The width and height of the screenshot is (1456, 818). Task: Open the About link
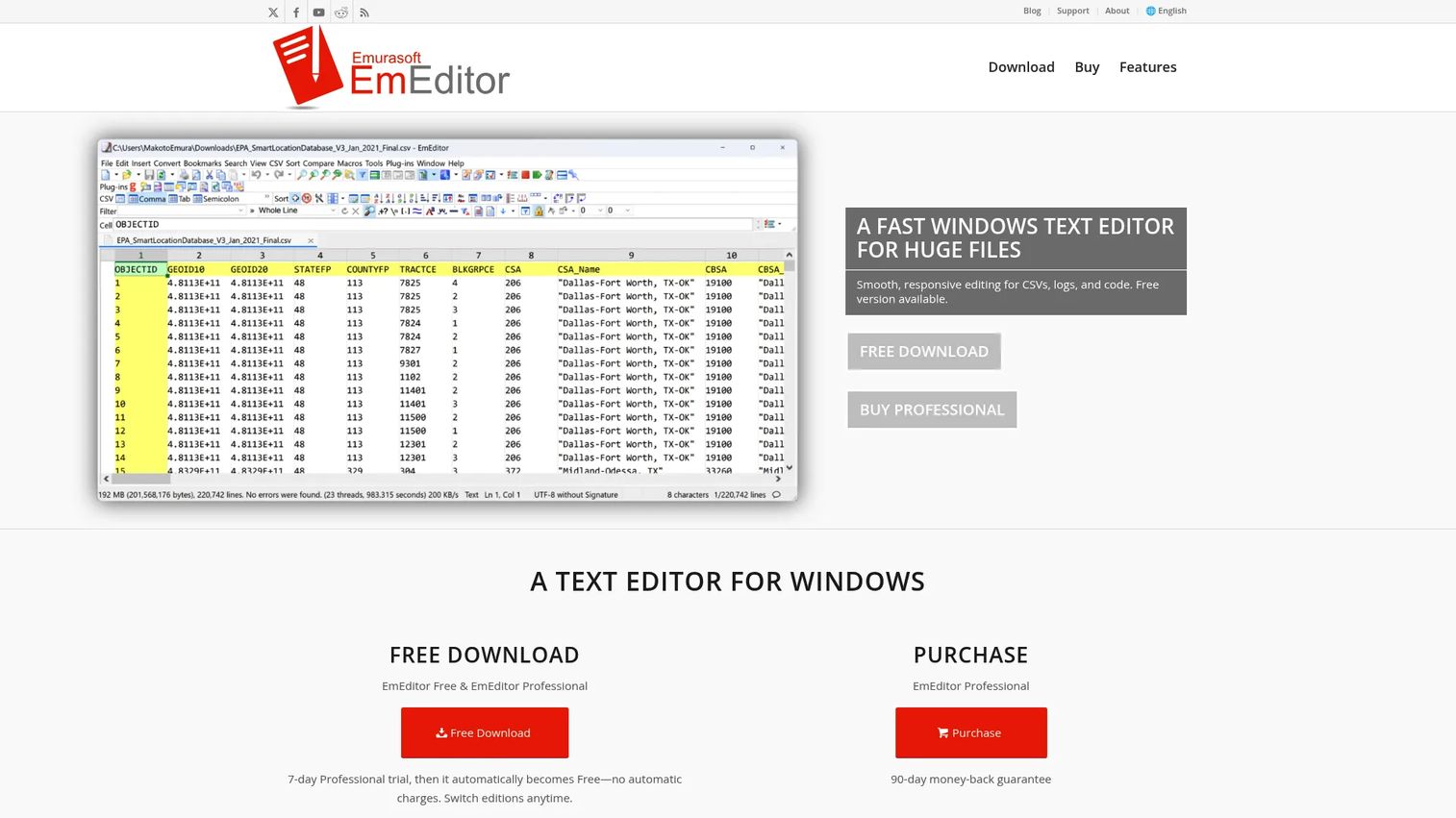click(x=1117, y=11)
